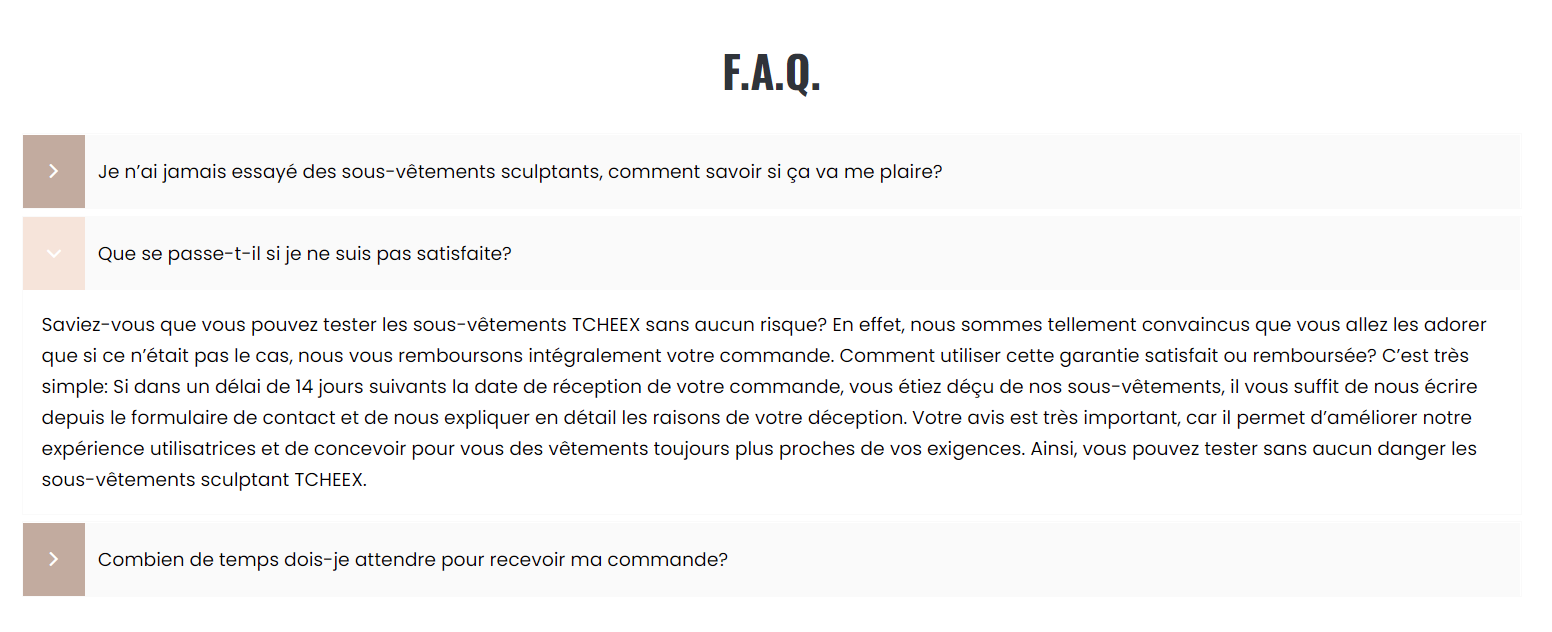
Task: Expand the sculpting underwear question chevron
Action: 54,172
